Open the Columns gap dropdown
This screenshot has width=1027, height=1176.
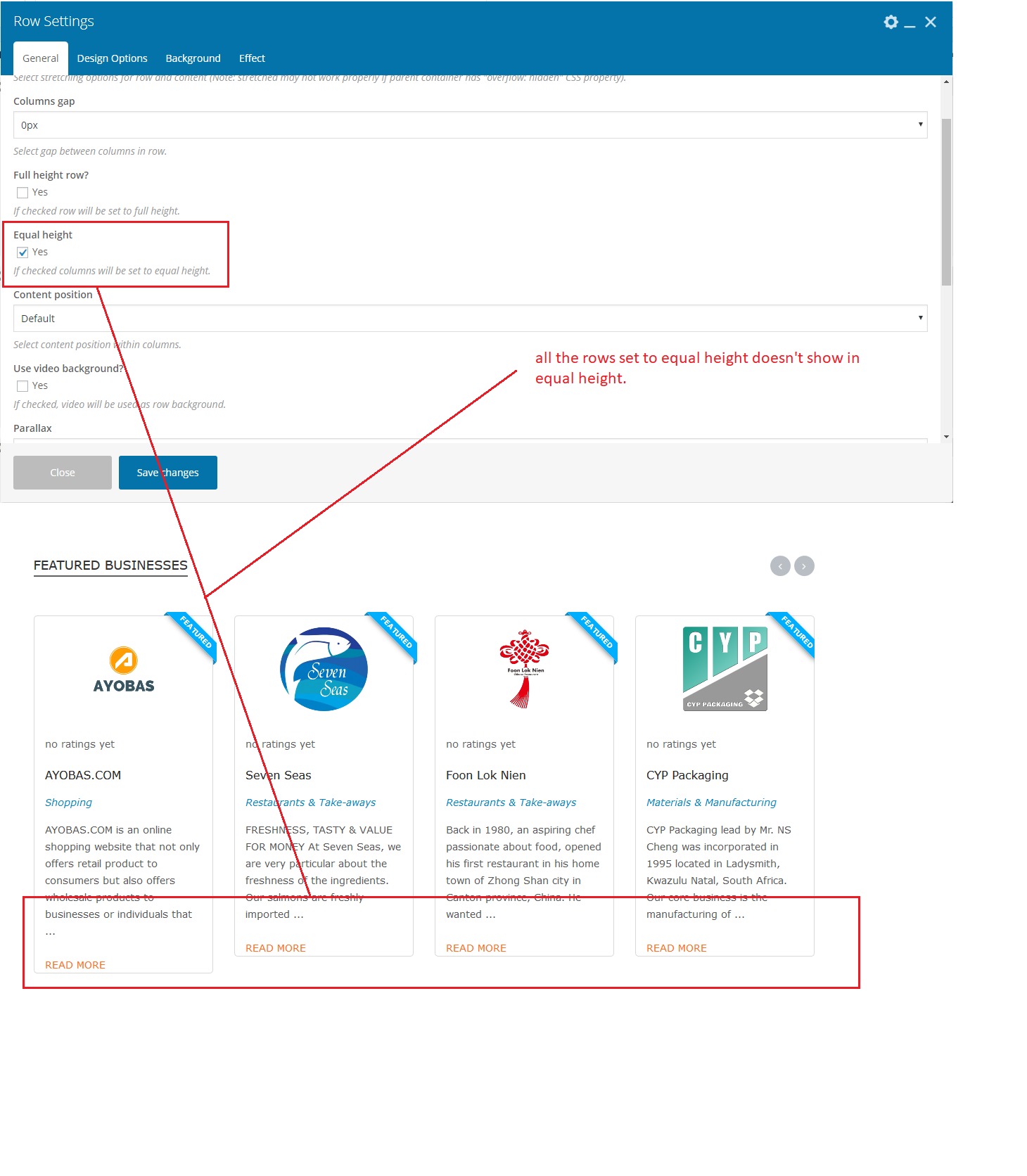click(470, 125)
